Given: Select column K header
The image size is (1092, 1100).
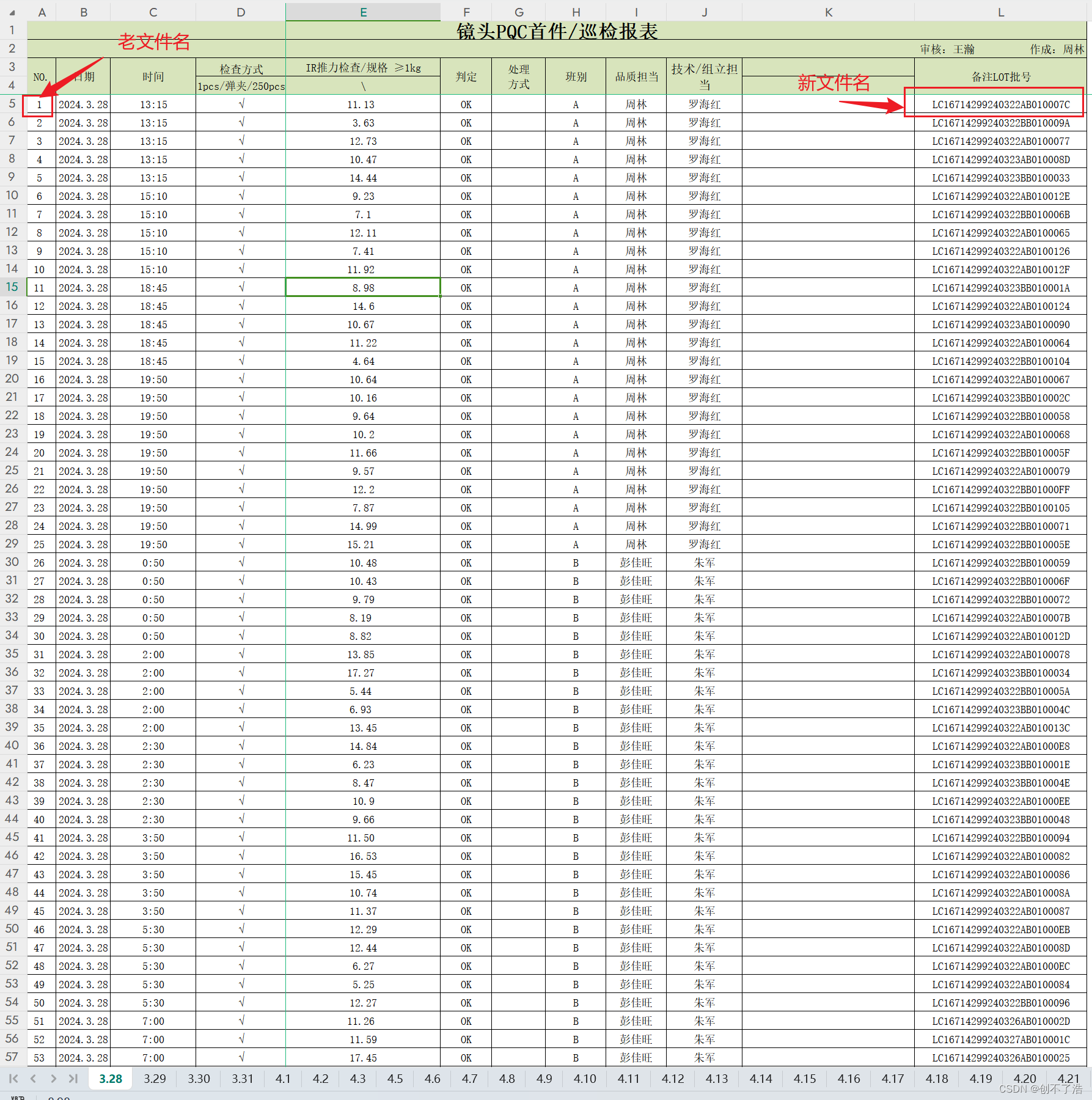Looking at the screenshot, I should 829,12.
